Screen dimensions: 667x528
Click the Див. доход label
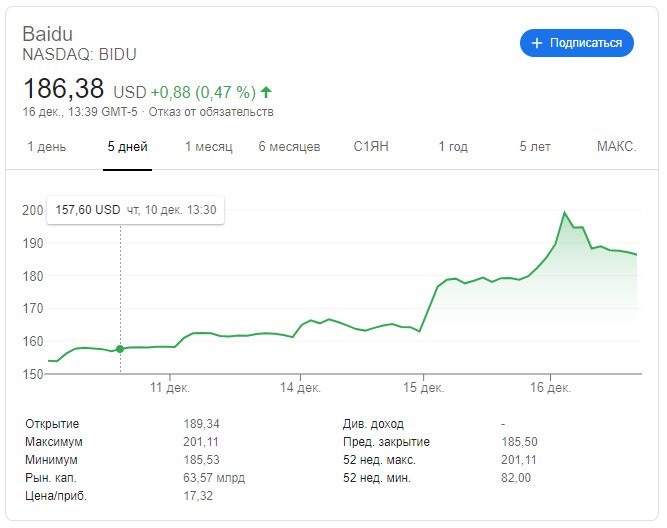click(373, 424)
